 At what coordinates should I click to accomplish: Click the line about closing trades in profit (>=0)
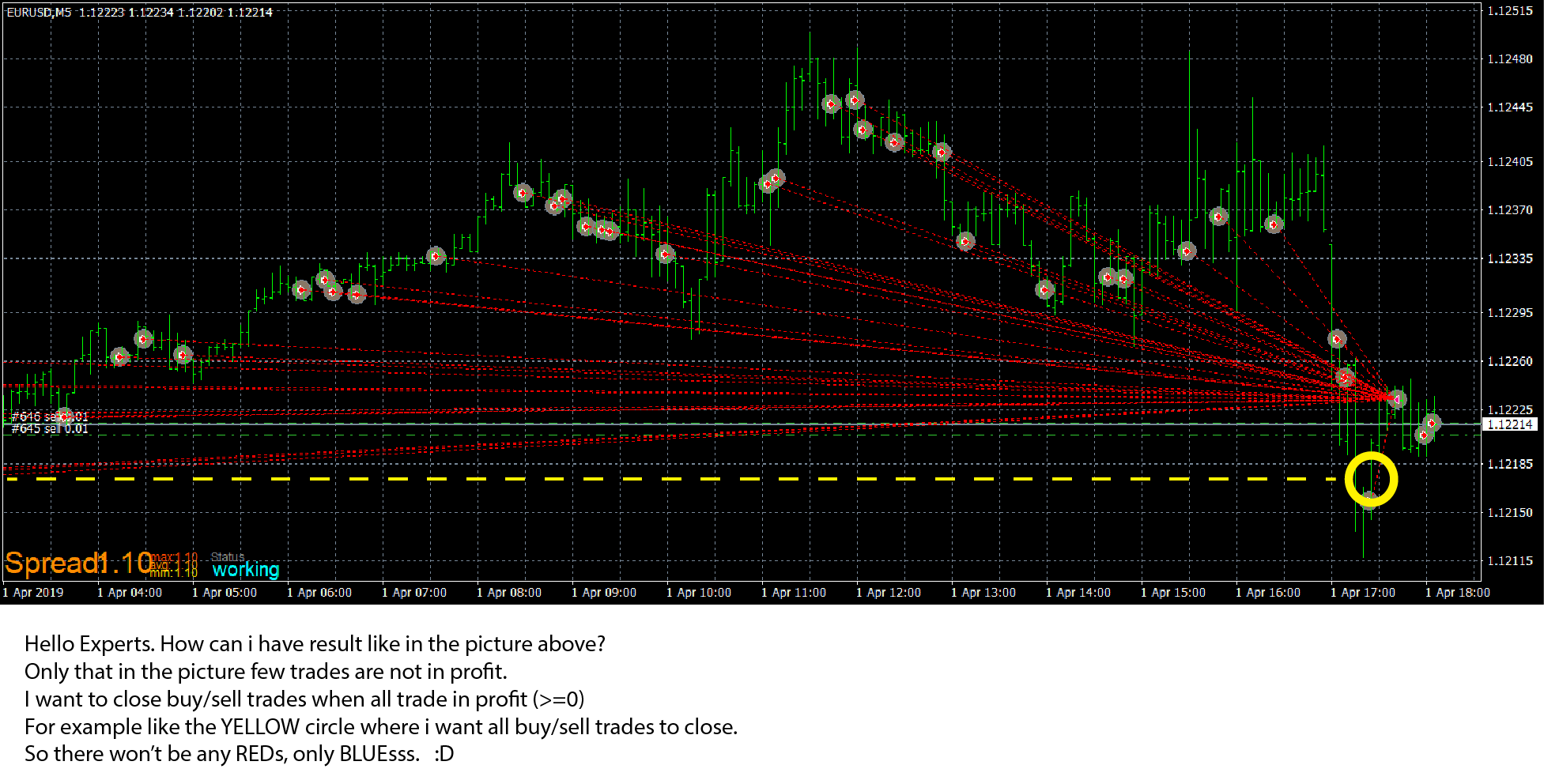304,699
